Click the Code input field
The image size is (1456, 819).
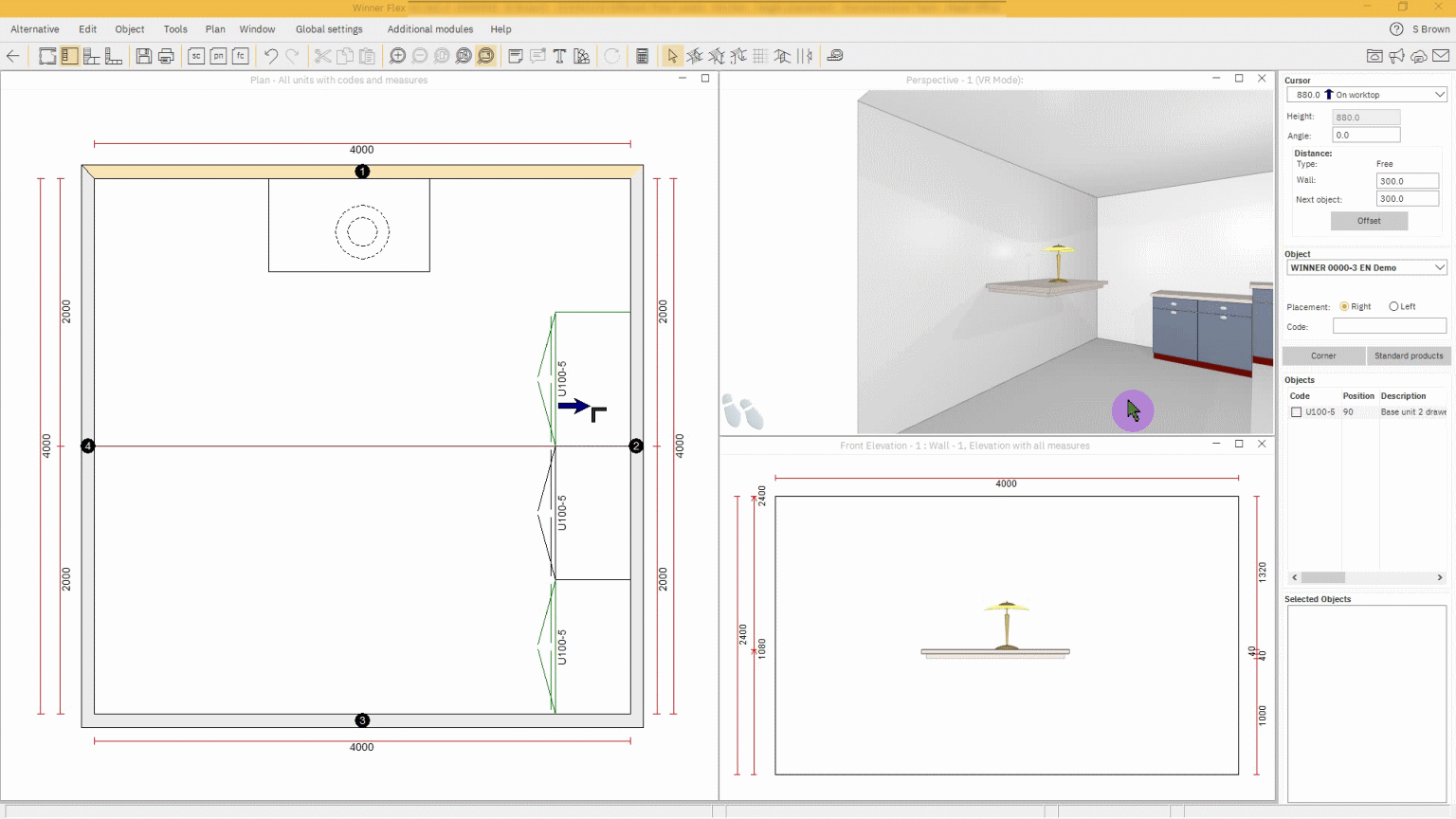[1389, 326]
